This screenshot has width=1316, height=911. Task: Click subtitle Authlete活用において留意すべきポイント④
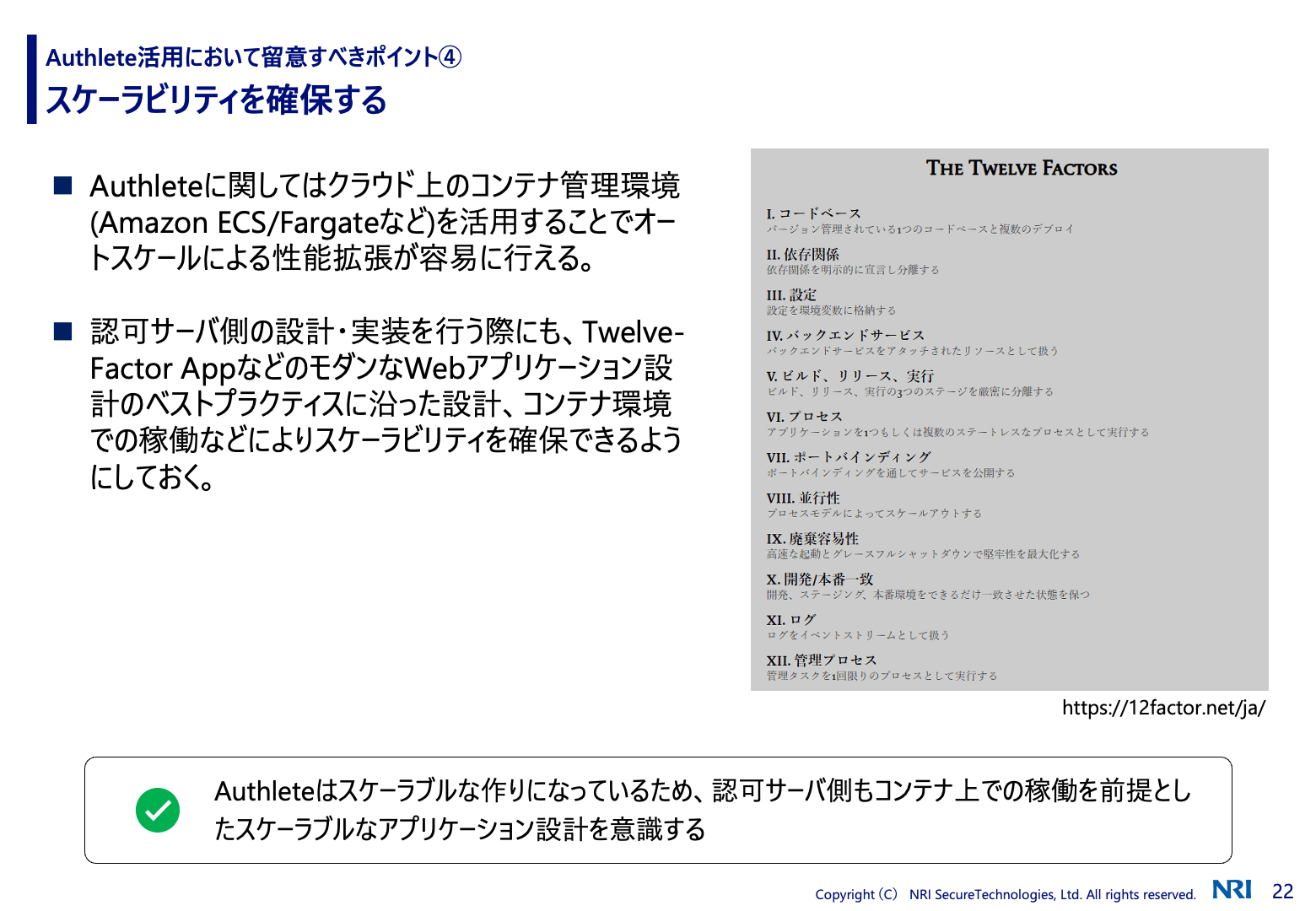coord(253,57)
